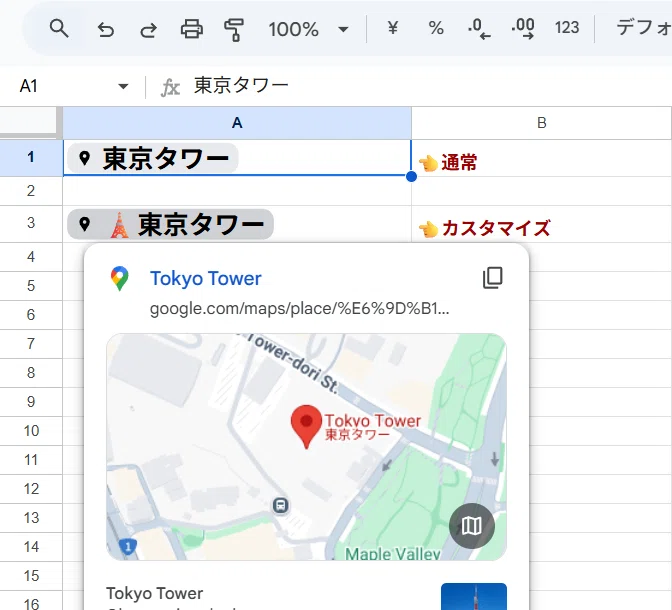Select row 2 header

31,191
